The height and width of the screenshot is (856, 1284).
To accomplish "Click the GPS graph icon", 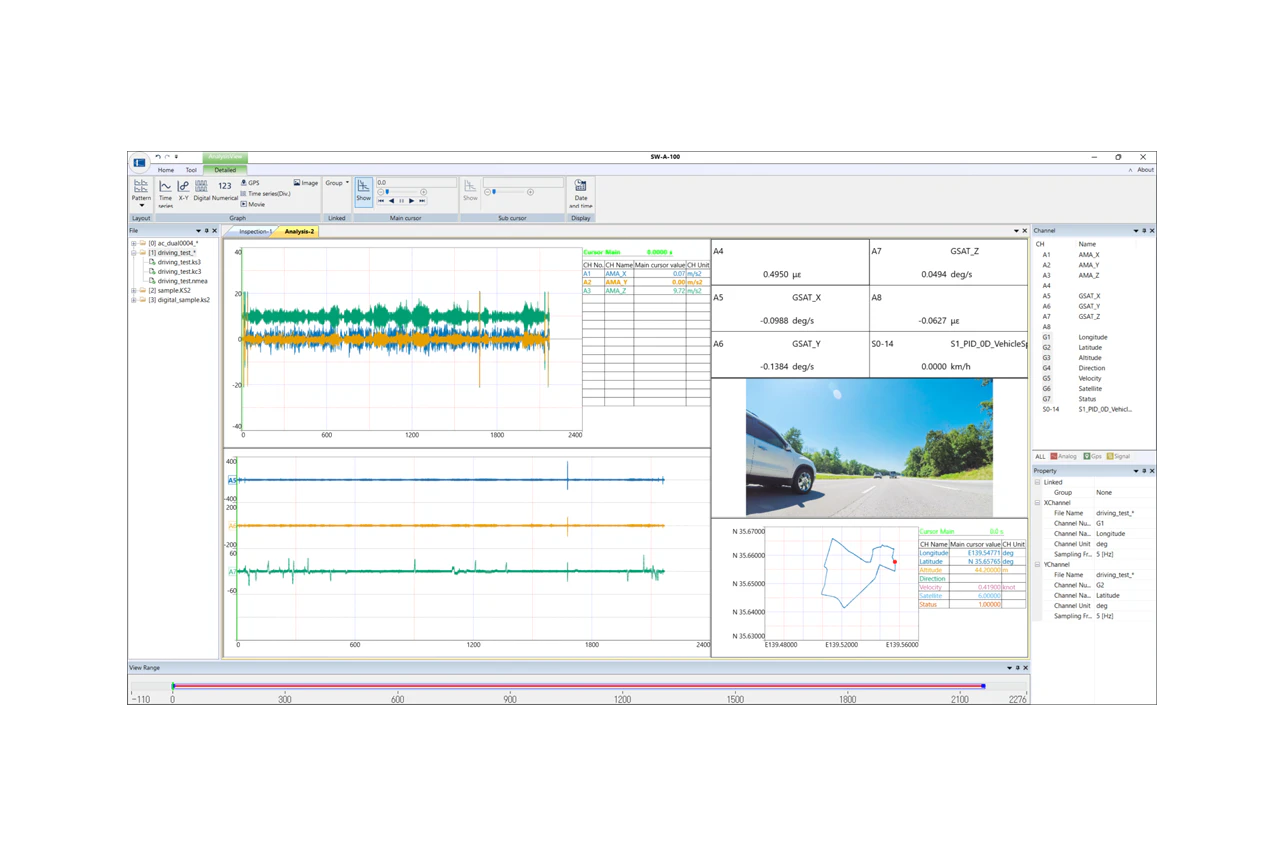I will click(250, 183).
